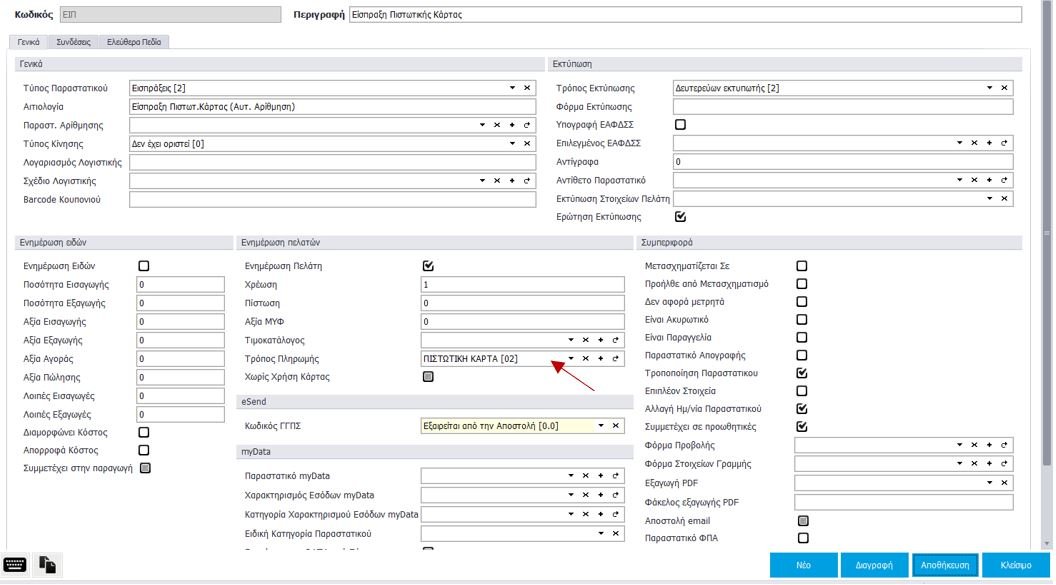Click the copy document icon beside the keyboard
The image size is (1056, 585).
pos(47,565)
